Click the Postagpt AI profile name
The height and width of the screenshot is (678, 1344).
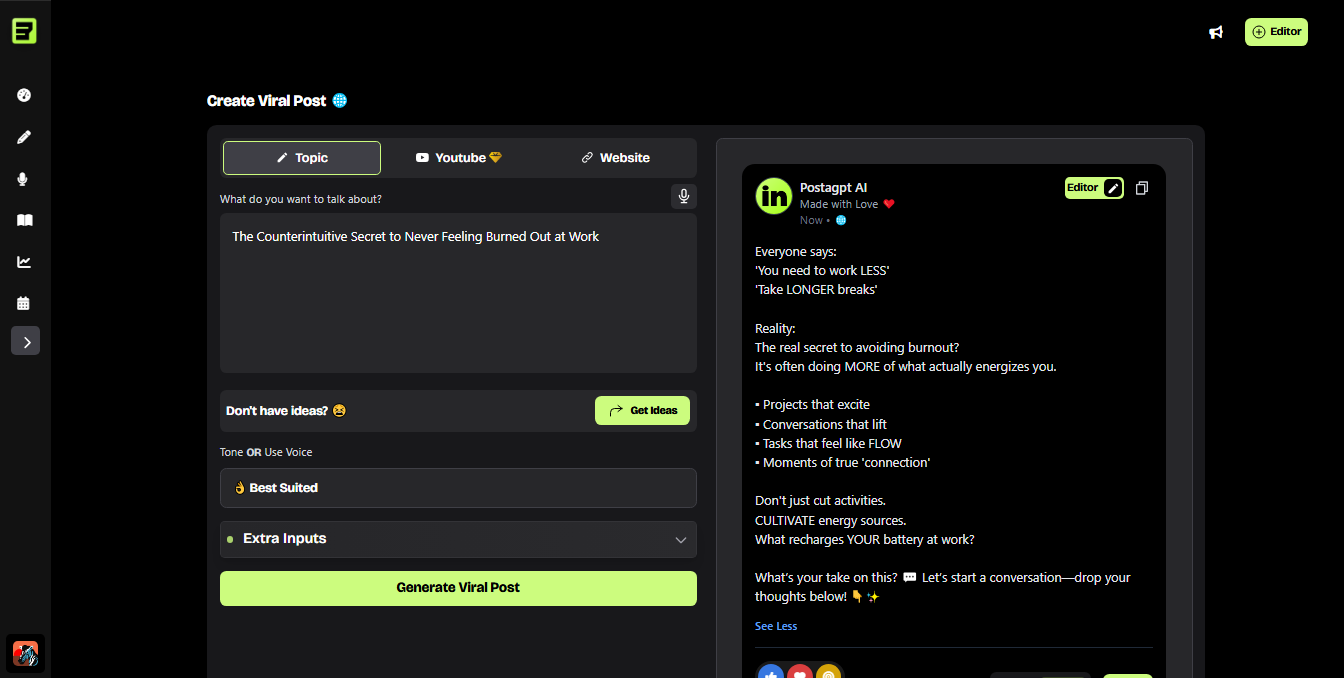tap(833, 188)
